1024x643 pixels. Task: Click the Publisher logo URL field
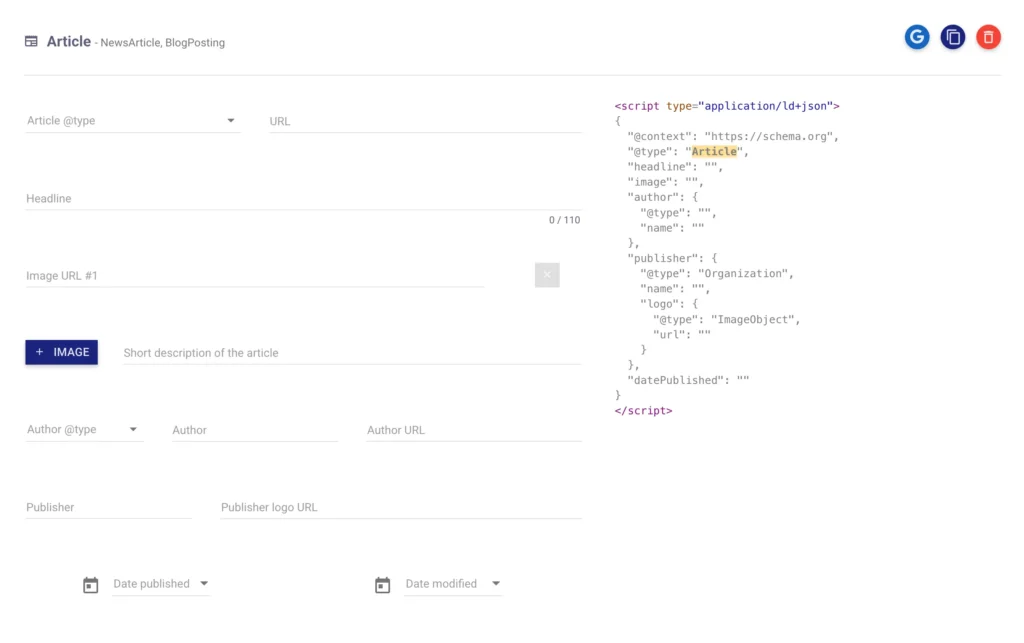[401, 507]
